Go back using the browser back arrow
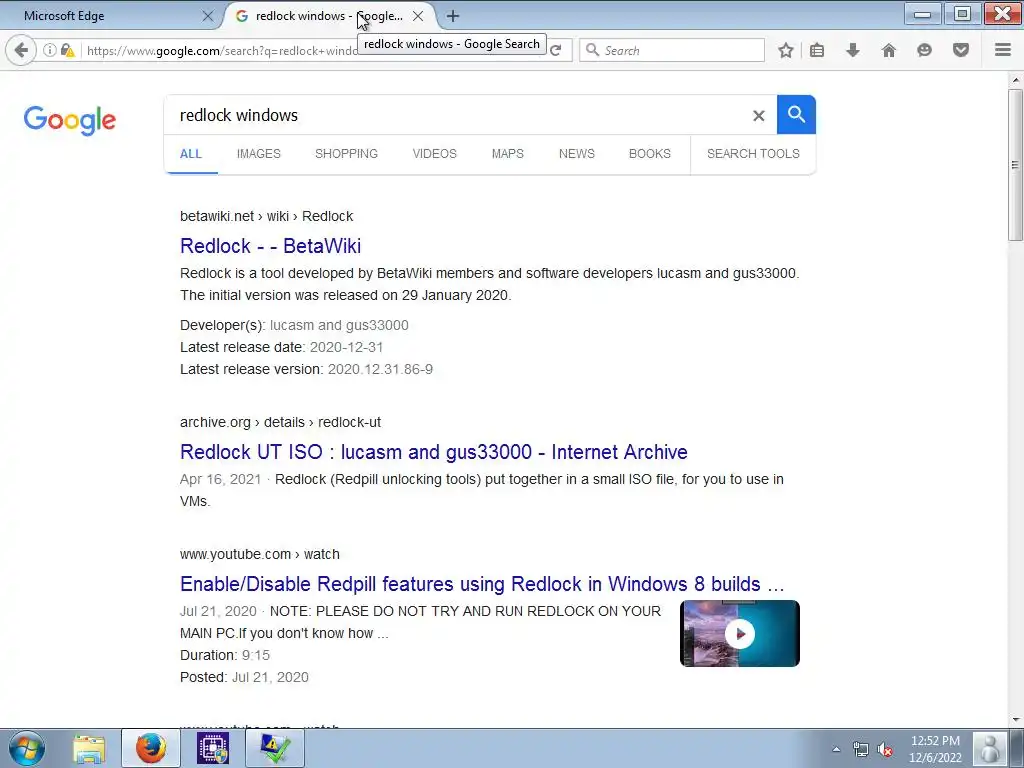 tap(21, 50)
